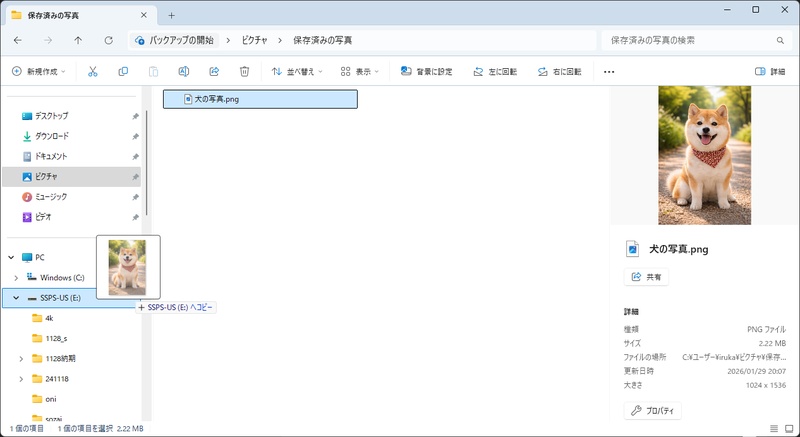Click 左に回転 rotate left button
Screen dimensions: 800x437
495,72
